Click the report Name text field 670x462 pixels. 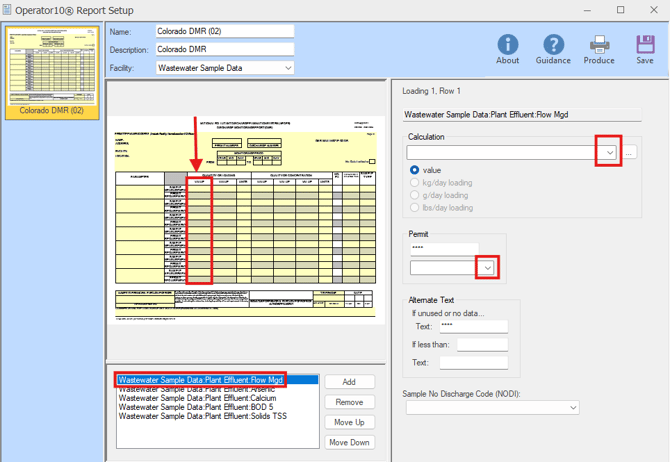tap(224, 31)
